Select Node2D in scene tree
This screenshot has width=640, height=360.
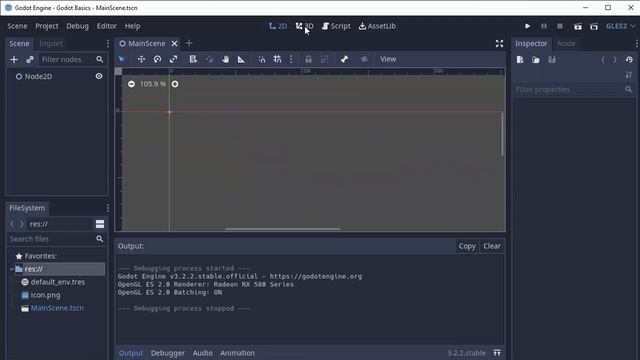click(38, 76)
